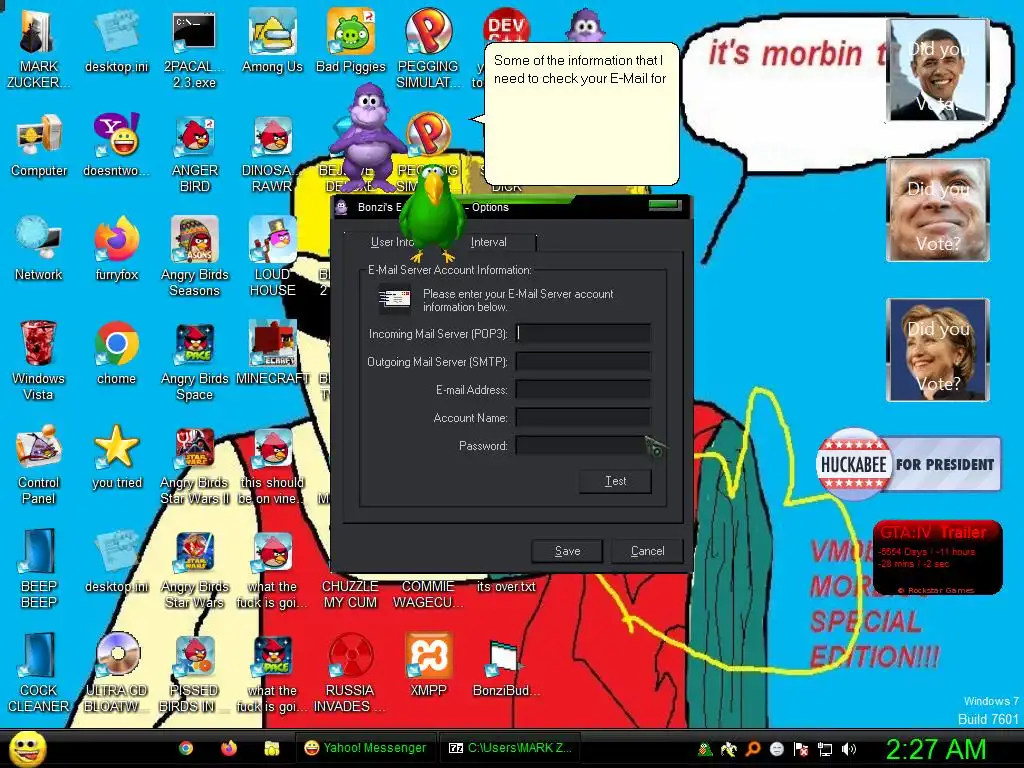Launch Chrome from the taskbar
Viewport: 1024px width, 768px height.
(186, 748)
